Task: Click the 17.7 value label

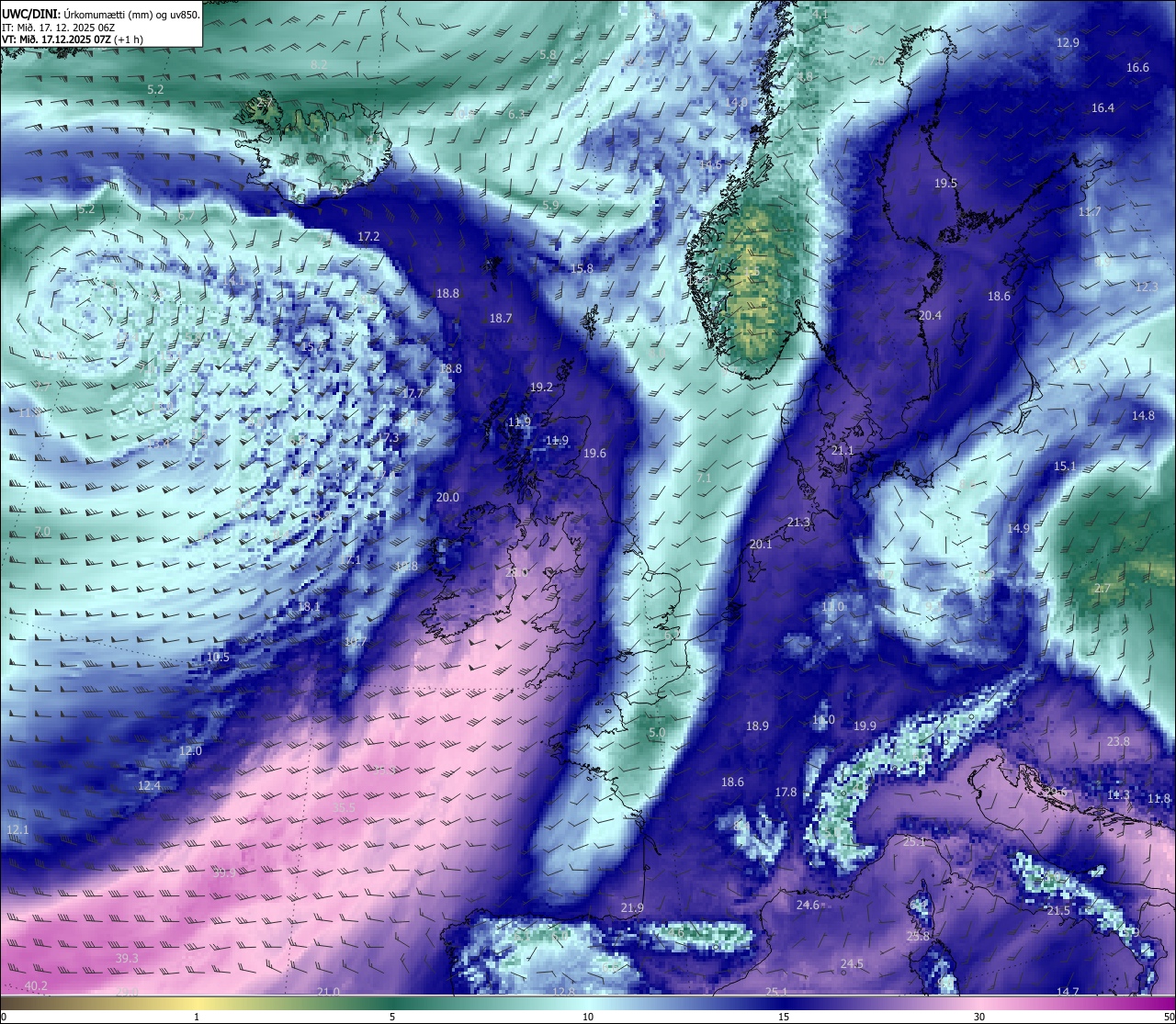Action: (x=413, y=393)
